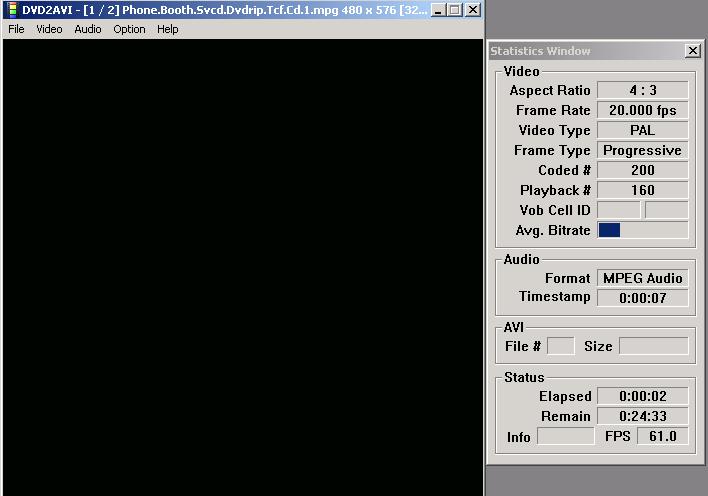Image resolution: width=708 pixels, height=496 pixels.
Task: Click the black video preview area
Action: [x=243, y=267]
